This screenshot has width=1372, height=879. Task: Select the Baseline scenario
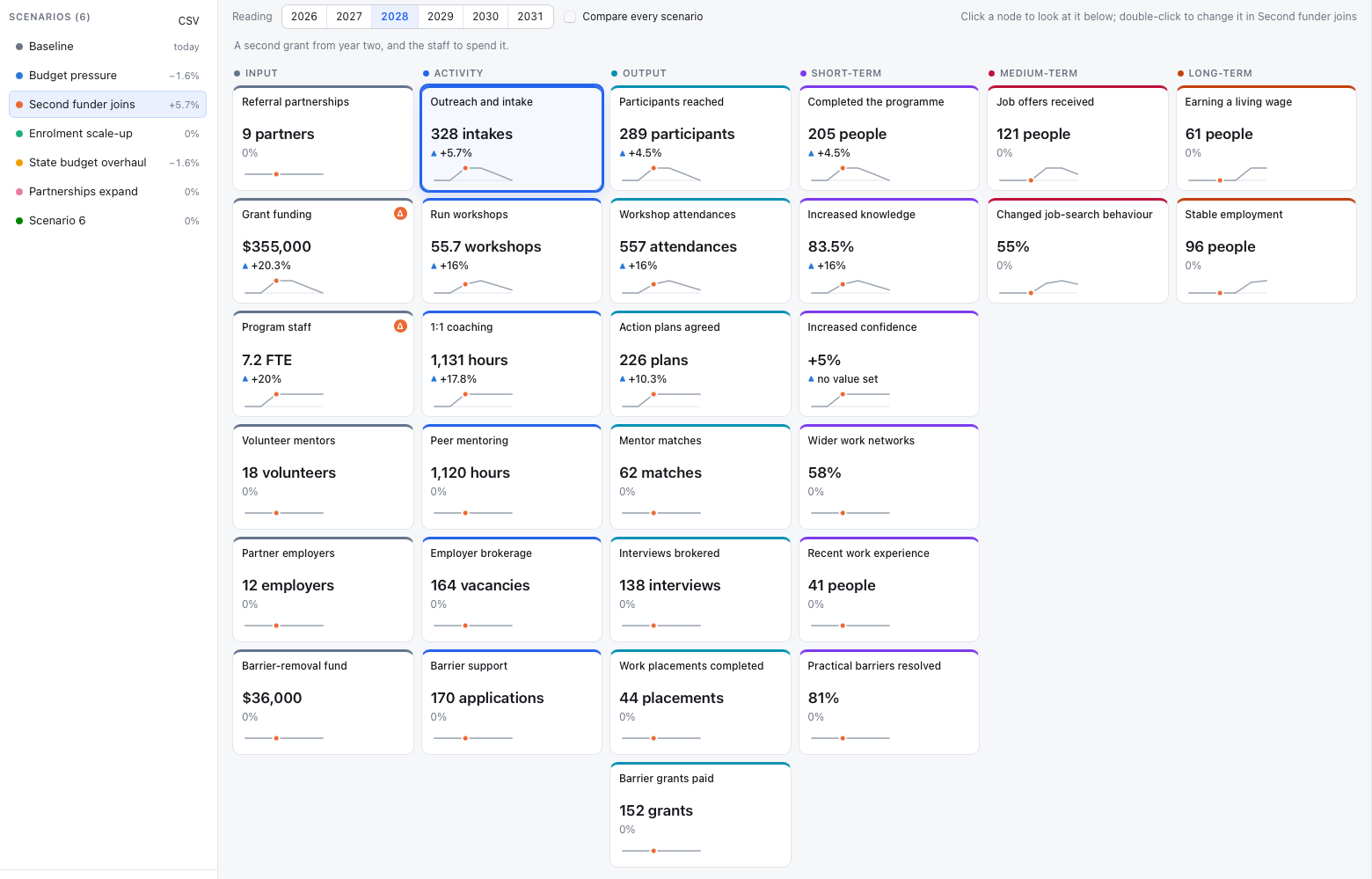[x=107, y=47]
